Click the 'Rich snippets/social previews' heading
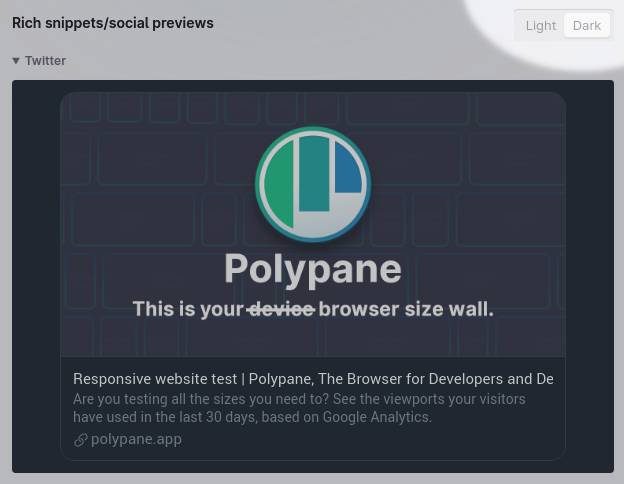 (x=113, y=23)
